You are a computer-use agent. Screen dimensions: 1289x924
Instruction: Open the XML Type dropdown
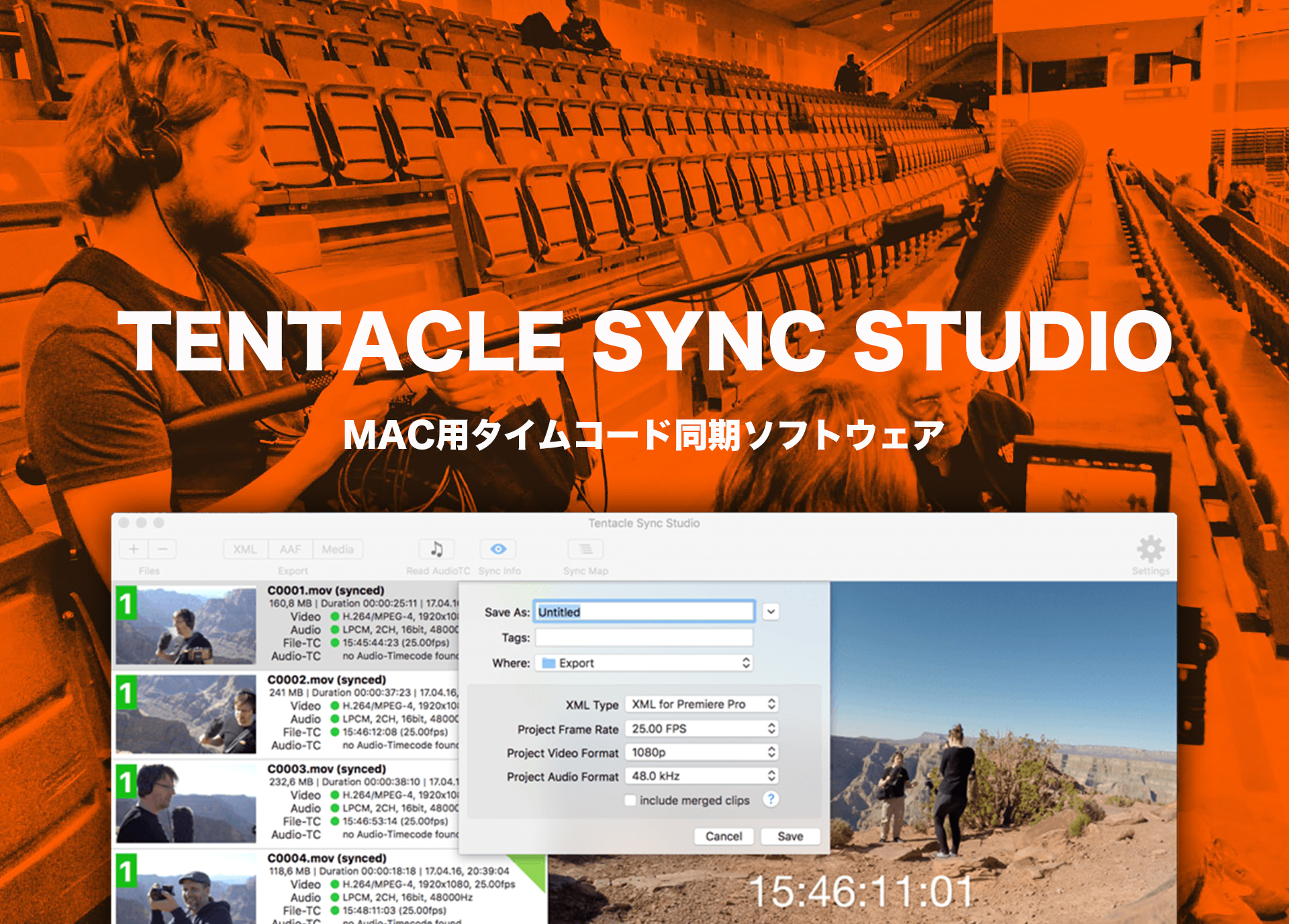(x=702, y=704)
